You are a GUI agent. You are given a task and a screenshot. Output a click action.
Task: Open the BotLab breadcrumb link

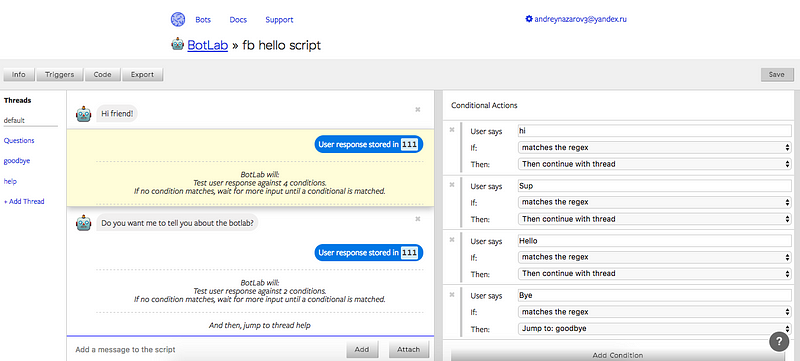(x=208, y=45)
